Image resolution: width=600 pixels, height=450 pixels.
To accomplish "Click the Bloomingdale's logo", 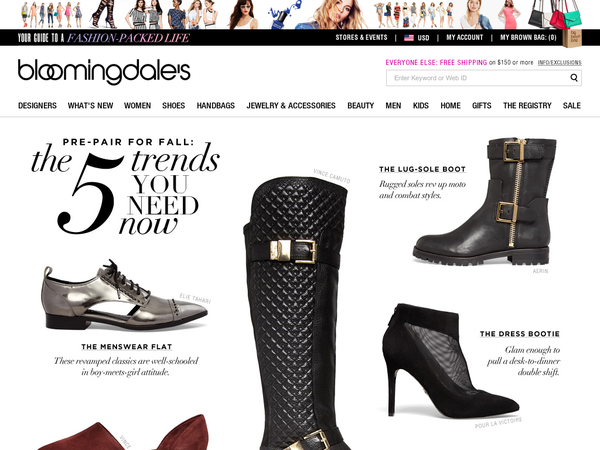I will 104,72.
